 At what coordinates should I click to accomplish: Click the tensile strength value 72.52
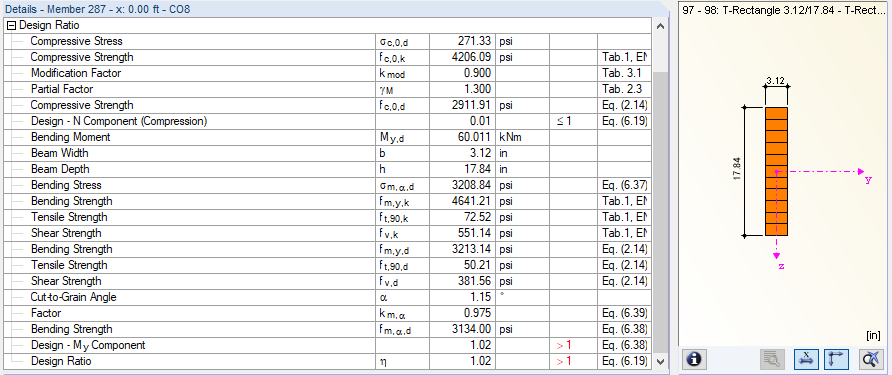point(463,217)
